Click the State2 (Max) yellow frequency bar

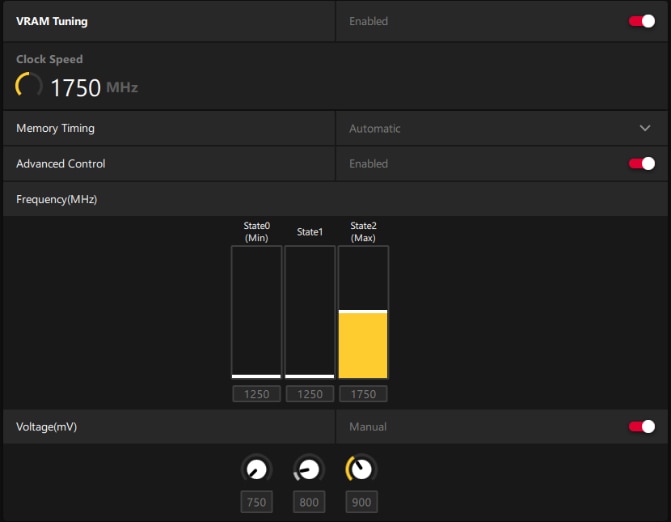363,344
